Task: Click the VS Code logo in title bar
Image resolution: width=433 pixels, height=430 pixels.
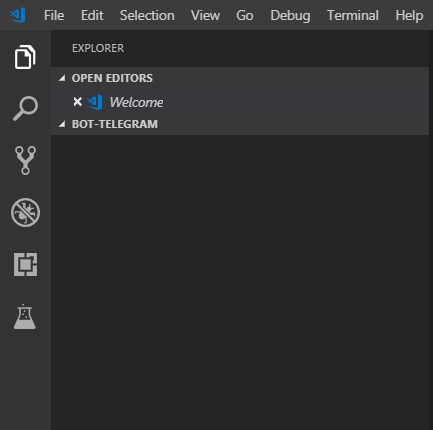Action: point(18,15)
